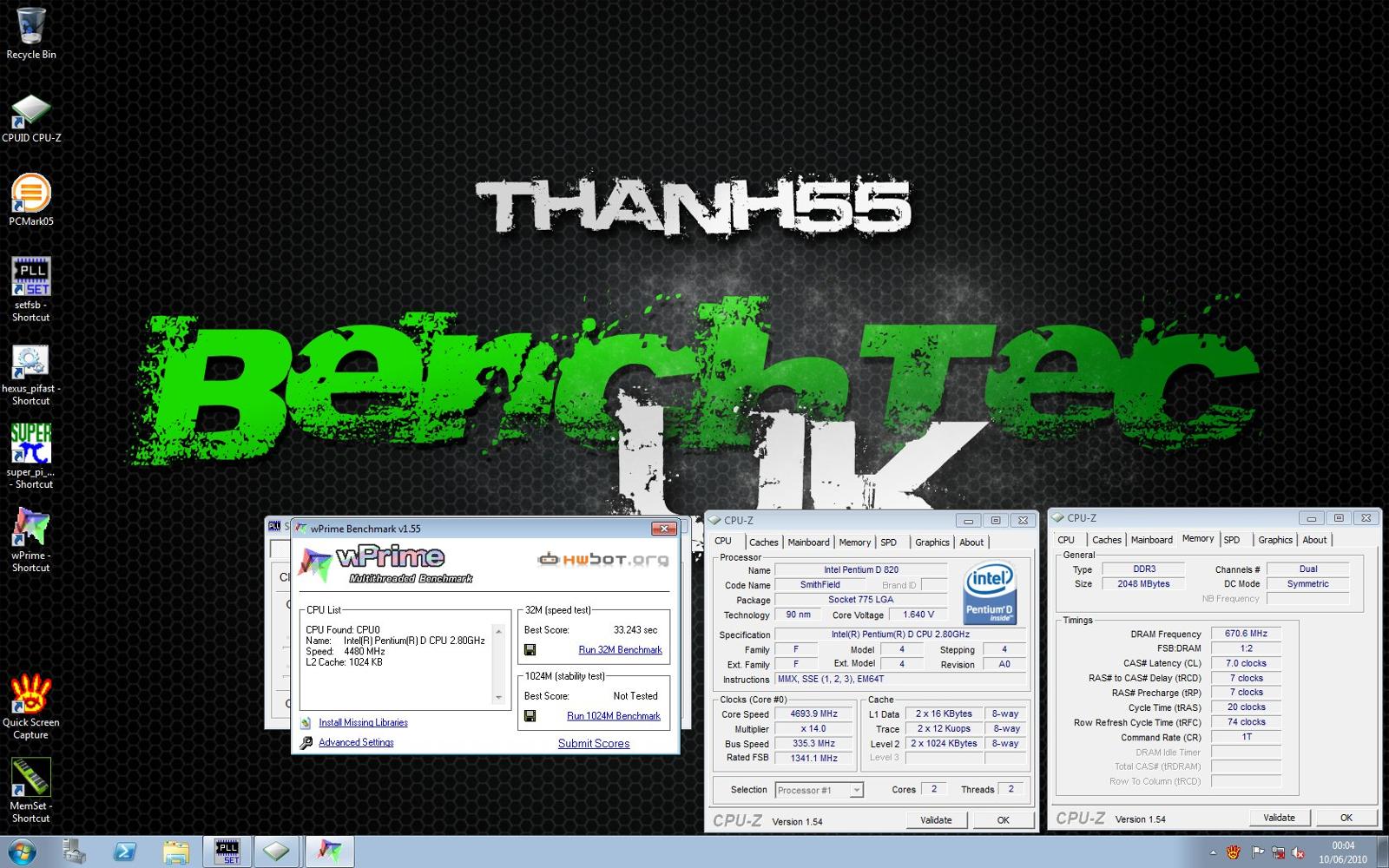The image size is (1389, 868).
Task: Open Graphics tab in right CPU-Z window
Action: [1275, 540]
